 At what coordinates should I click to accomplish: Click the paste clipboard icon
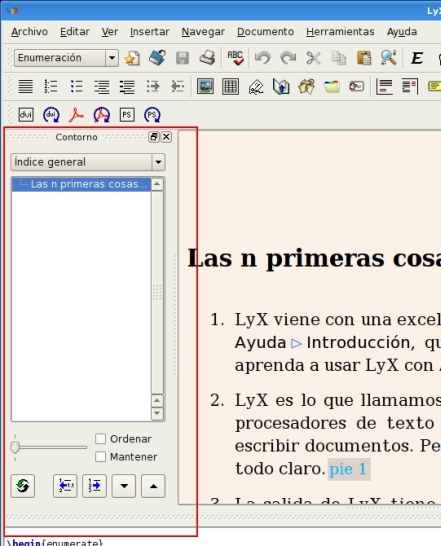(364, 58)
